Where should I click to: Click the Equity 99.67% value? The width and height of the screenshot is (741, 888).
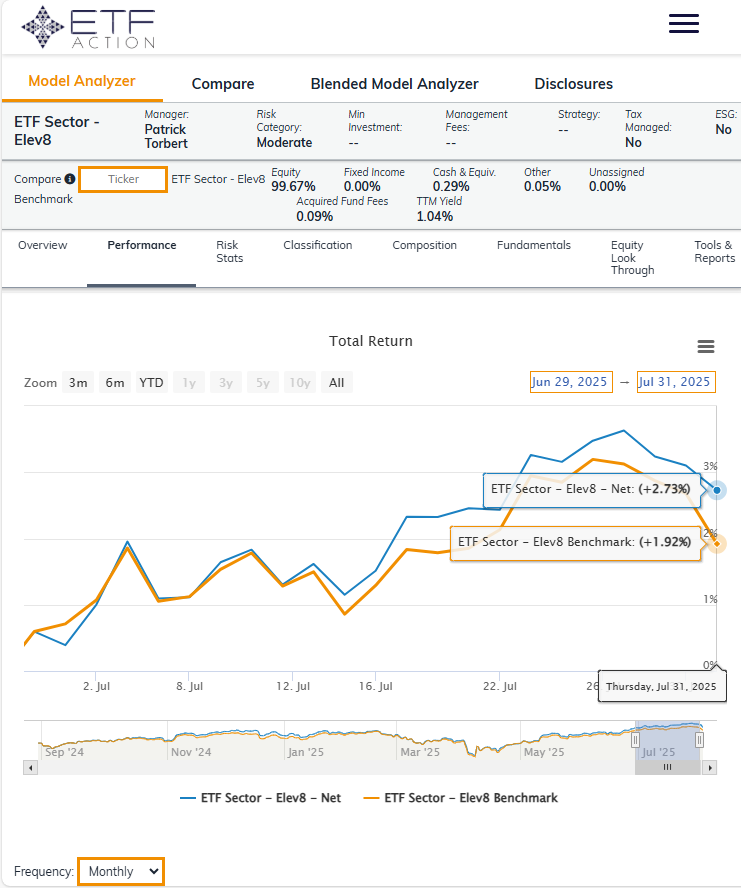[x=293, y=186]
